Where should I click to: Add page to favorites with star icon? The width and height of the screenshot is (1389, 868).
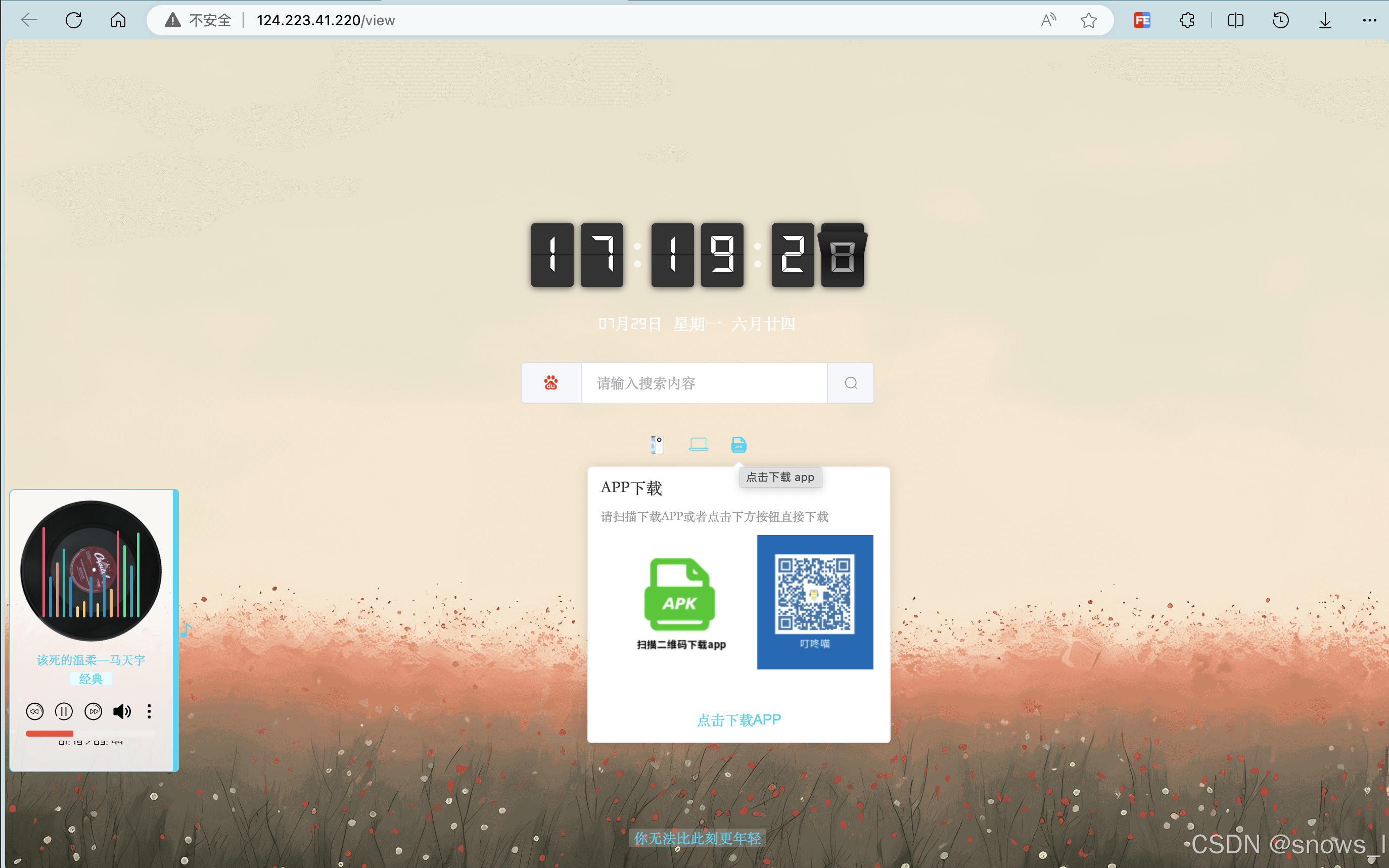point(1088,21)
